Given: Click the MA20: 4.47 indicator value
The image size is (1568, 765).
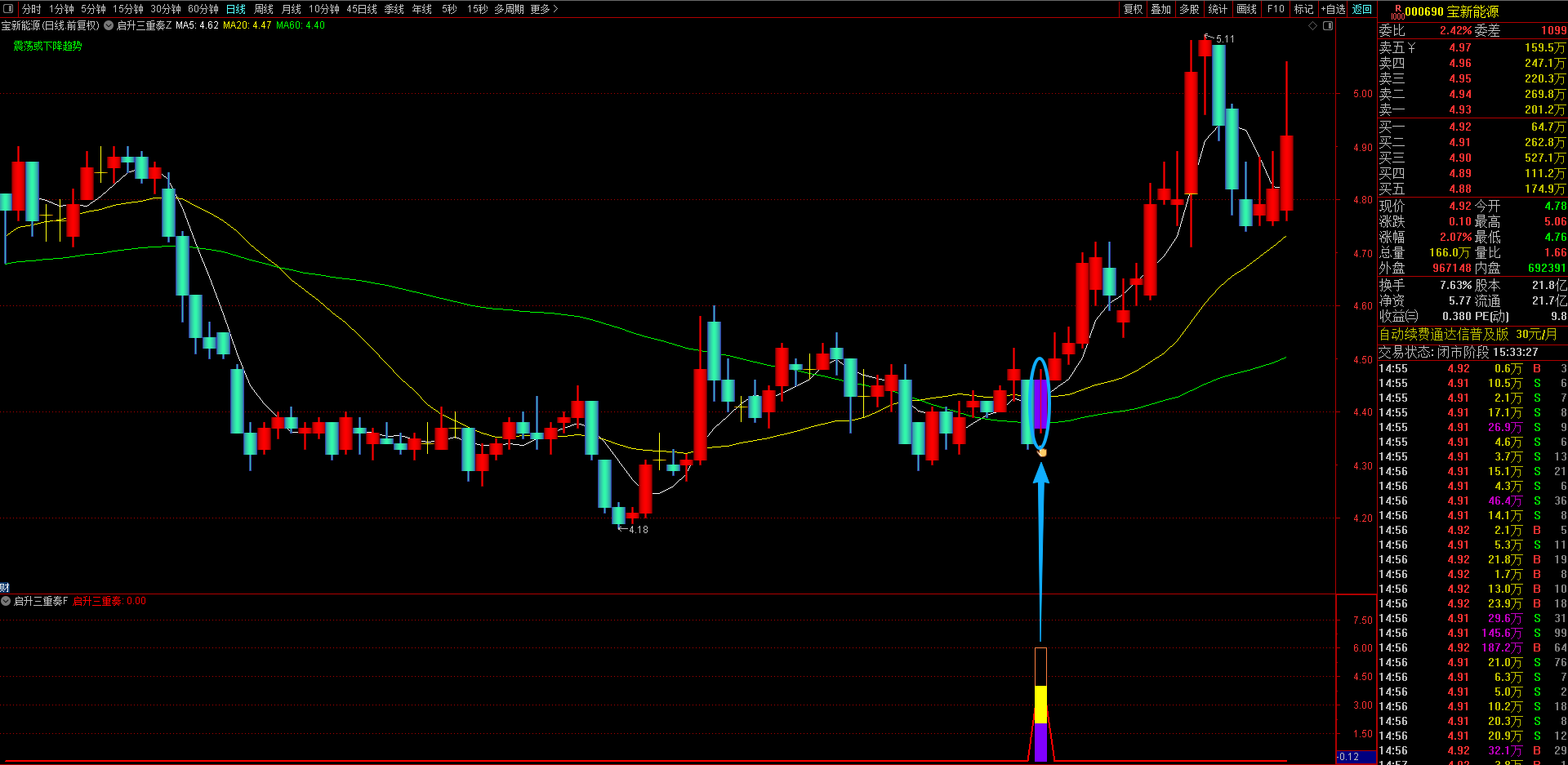Looking at the screenshot, I should [247, 25].
